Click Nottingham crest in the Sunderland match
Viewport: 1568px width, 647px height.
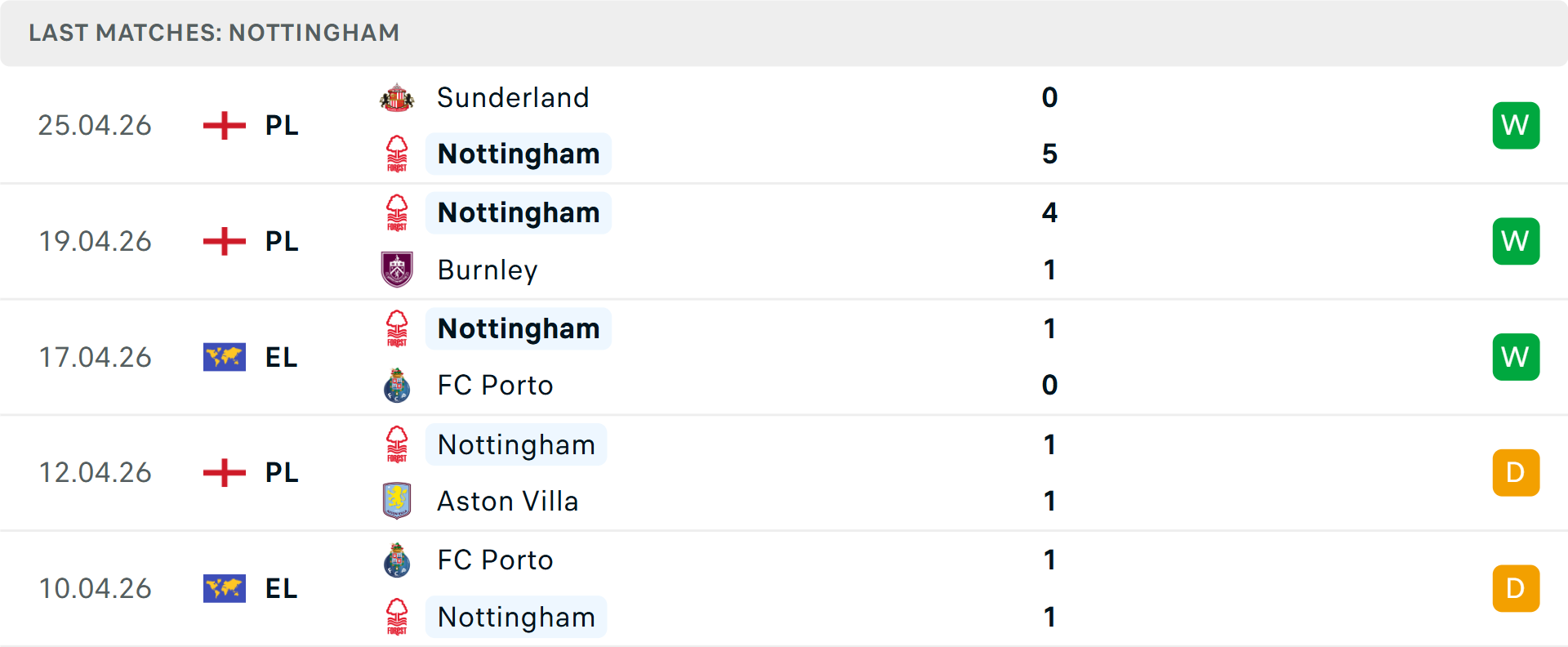[x=397, y=154]
